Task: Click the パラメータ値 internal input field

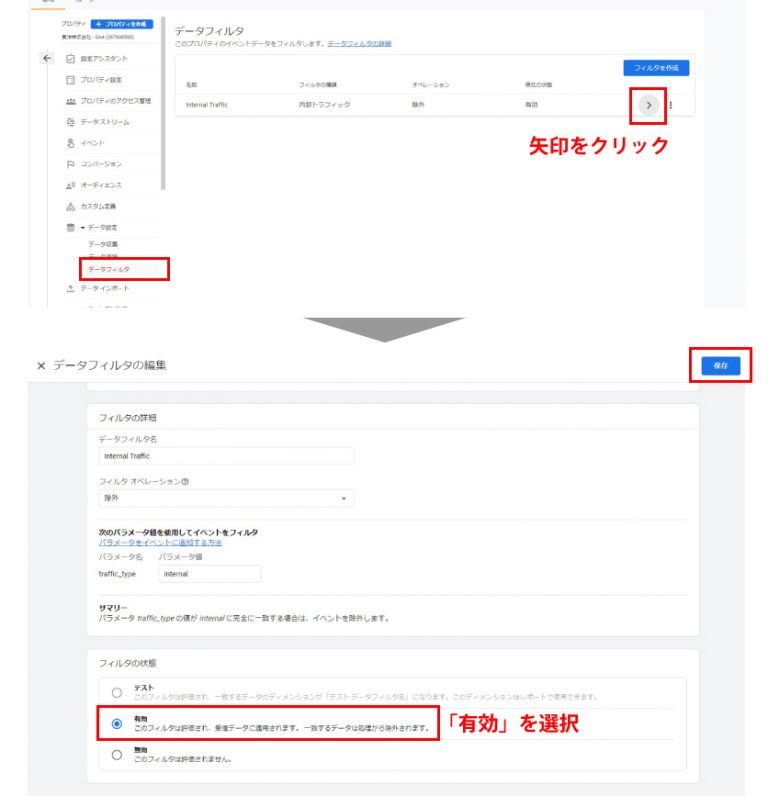Action: click(210, 574)
